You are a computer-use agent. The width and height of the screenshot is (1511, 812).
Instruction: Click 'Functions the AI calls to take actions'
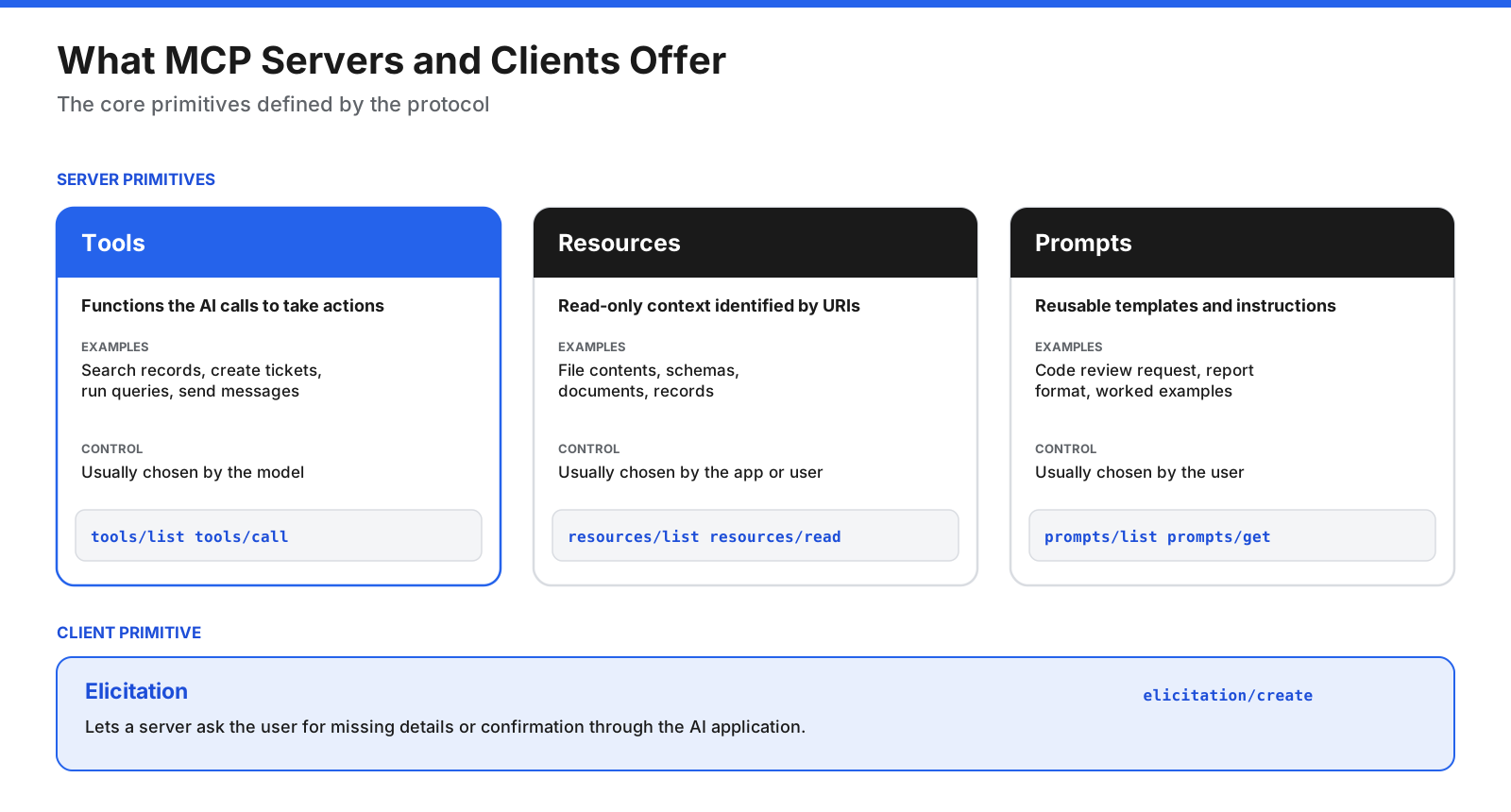[x=232, y=306]
